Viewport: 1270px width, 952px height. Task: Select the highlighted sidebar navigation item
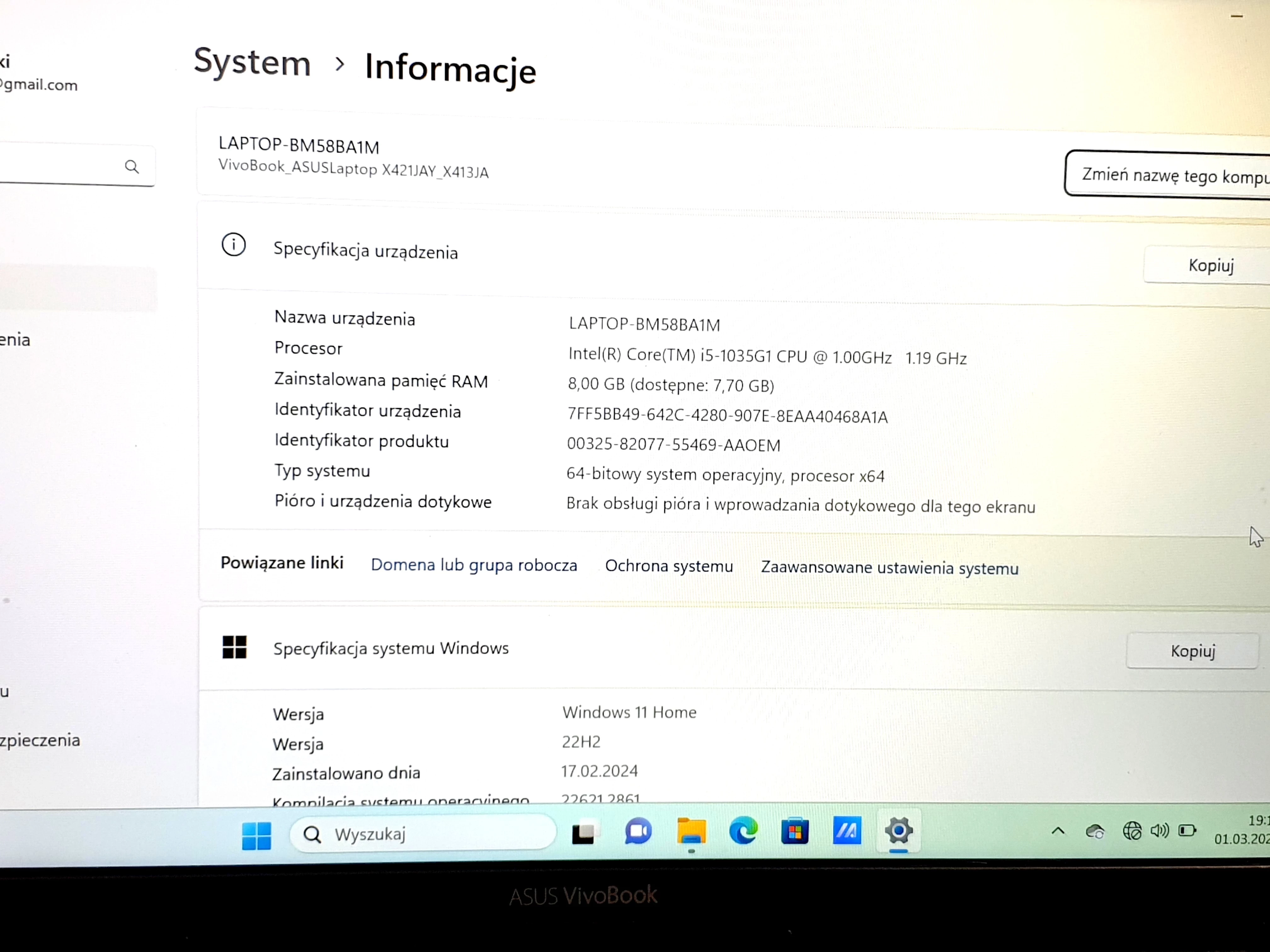pos(78,289)
